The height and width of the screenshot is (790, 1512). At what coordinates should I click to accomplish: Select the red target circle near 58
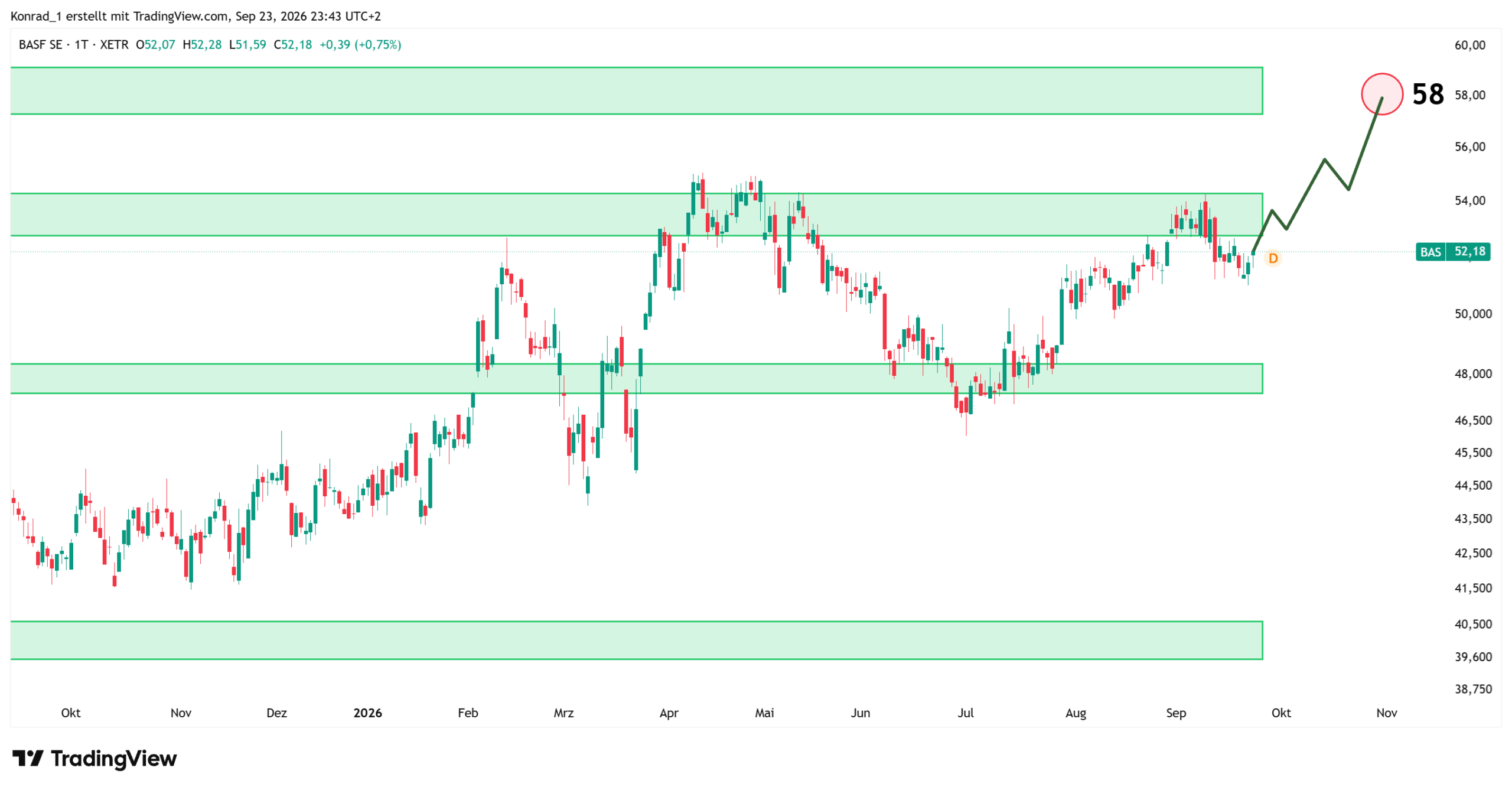point(1381,94)
